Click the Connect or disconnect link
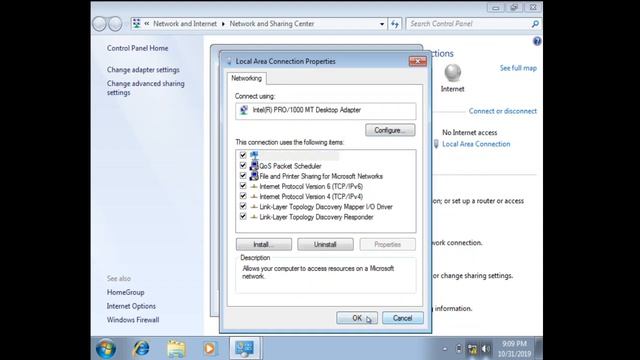Viewport: 640px width, 360px height. pyautogui.click(x=502, y=111)
